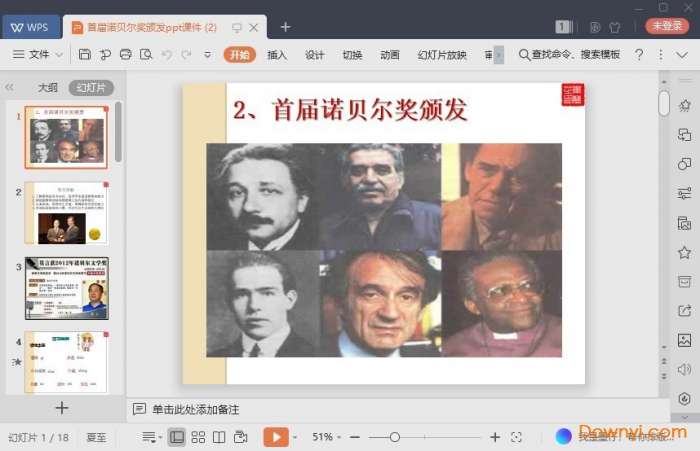Click the fit slide to window icon
Screen dimensions: 700x451
[x=516, y=437]
